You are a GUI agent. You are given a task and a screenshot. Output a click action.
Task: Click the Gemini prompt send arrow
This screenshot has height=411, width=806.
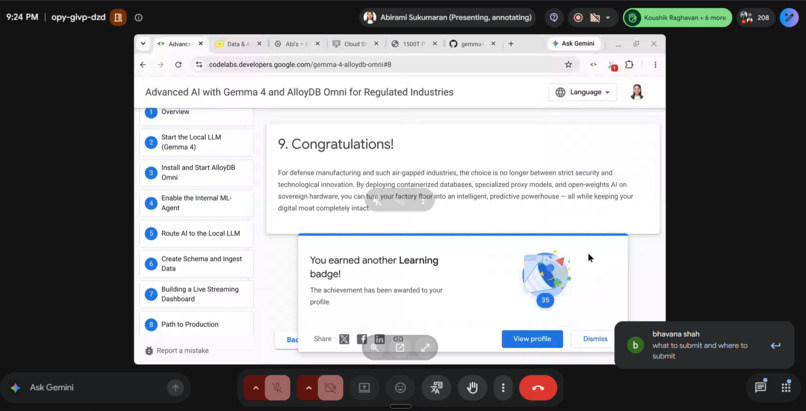point(175,388)
